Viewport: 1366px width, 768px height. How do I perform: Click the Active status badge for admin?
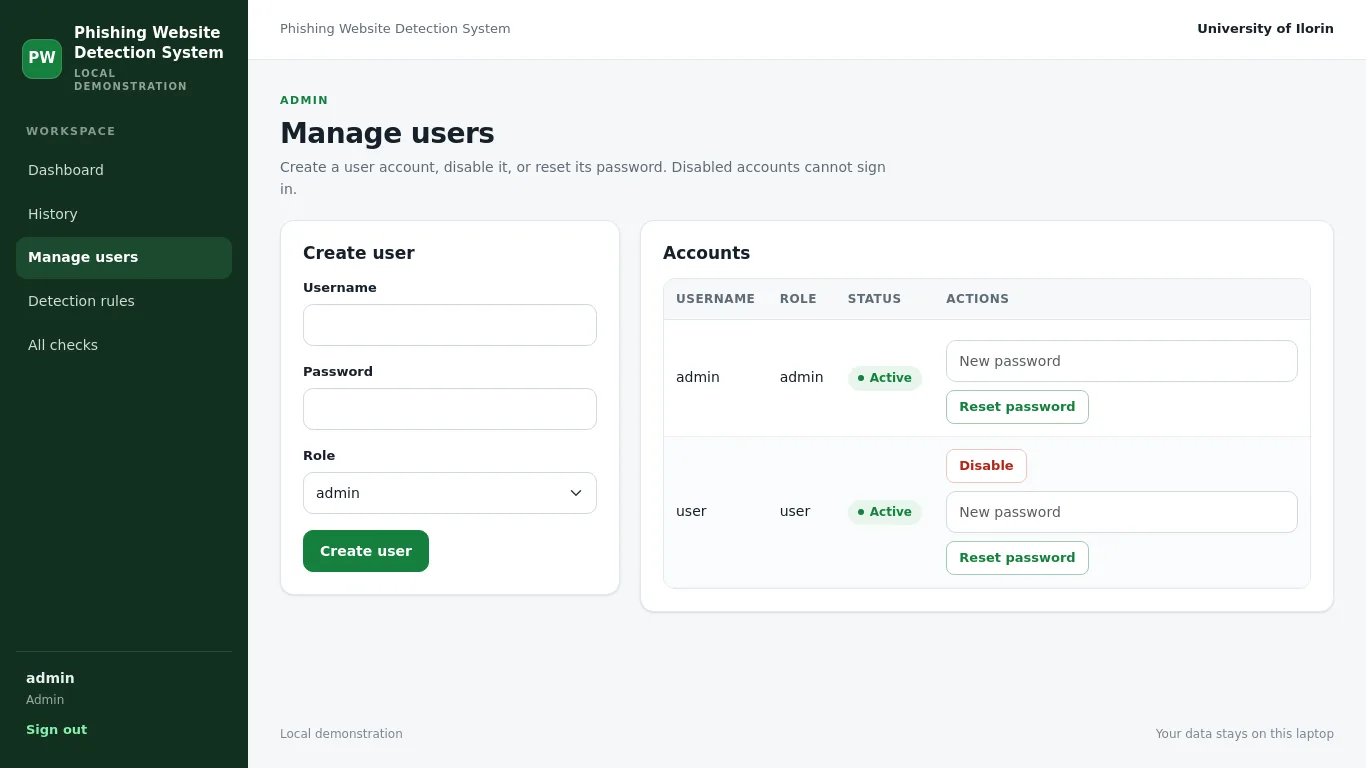click(885, 378)
